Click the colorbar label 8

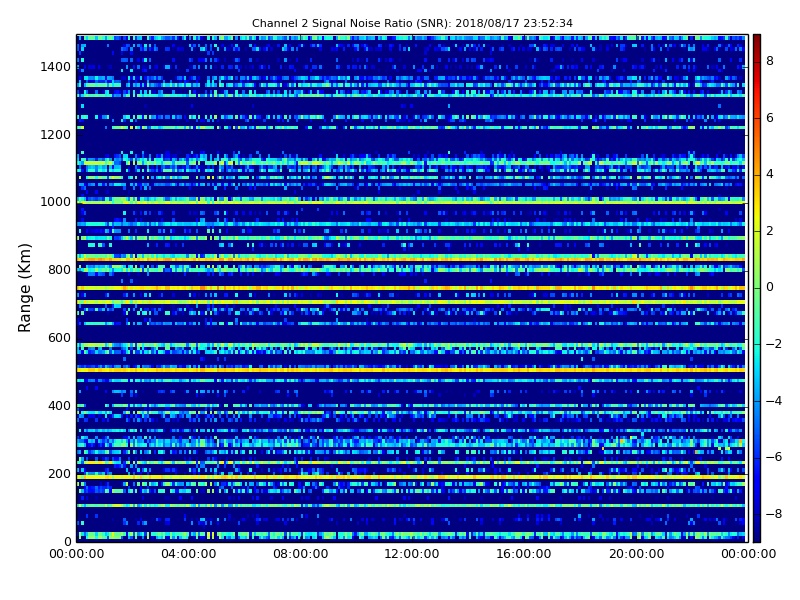pyautogui.click(x=770, y=61)
